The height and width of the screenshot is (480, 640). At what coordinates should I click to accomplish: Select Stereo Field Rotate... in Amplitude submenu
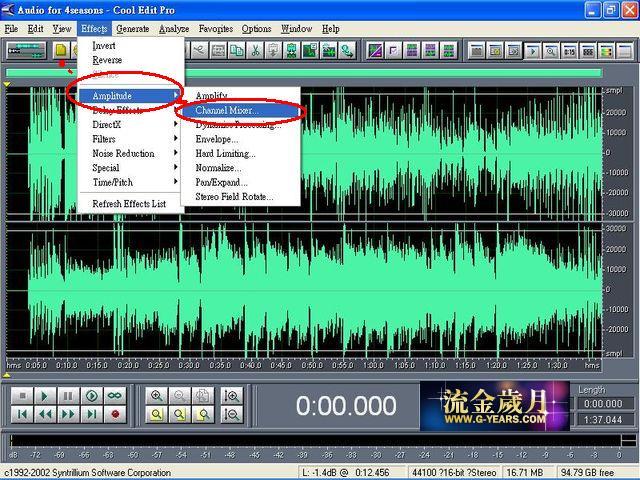[241, 197]
